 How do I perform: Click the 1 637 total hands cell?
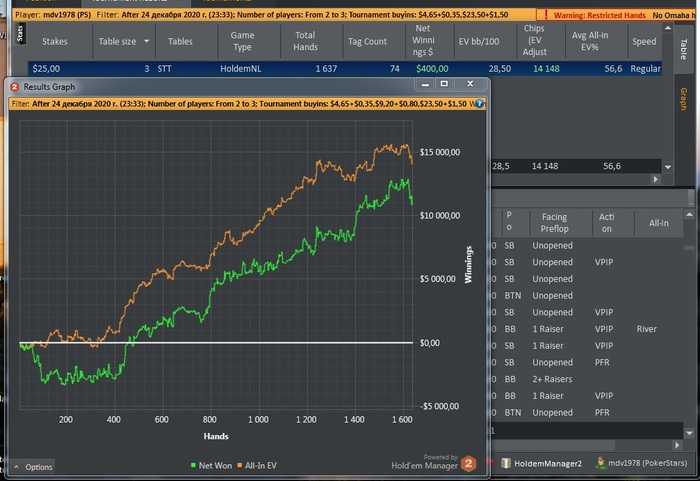326,69
